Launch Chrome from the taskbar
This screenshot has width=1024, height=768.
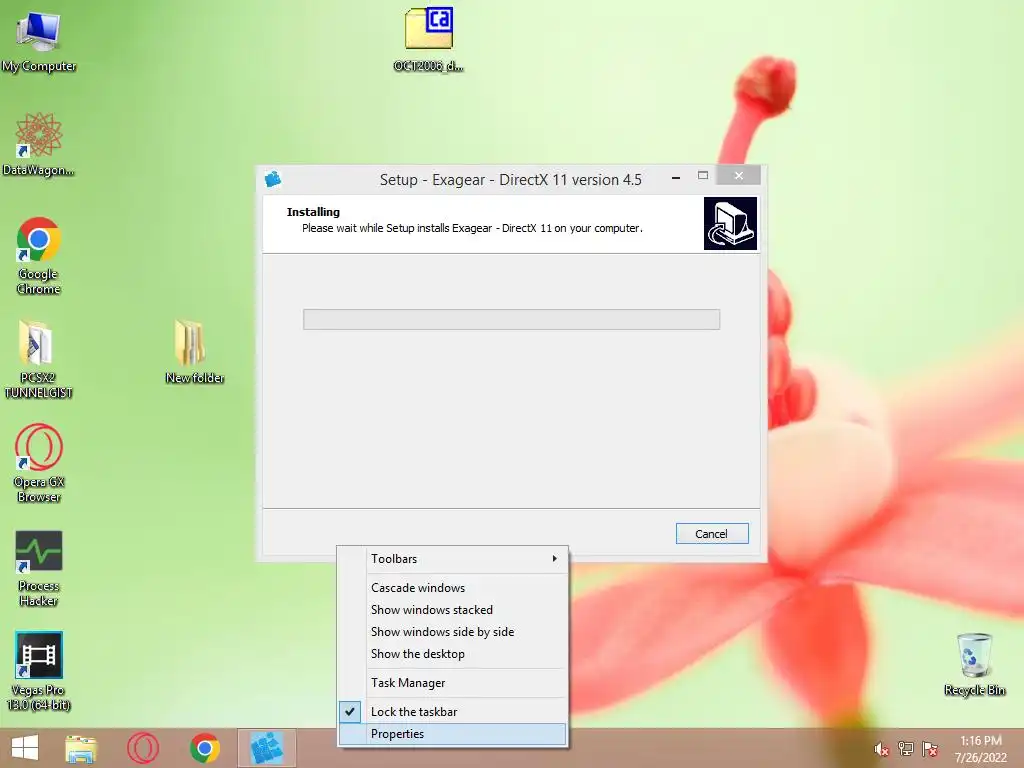coord(204,748)
